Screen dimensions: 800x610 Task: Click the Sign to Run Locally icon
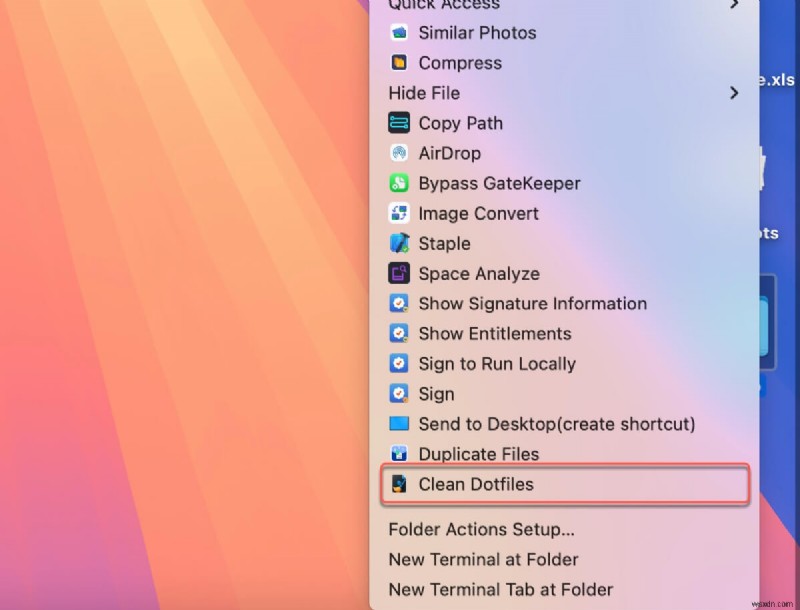pyautogui.click(x=399, y=364)
